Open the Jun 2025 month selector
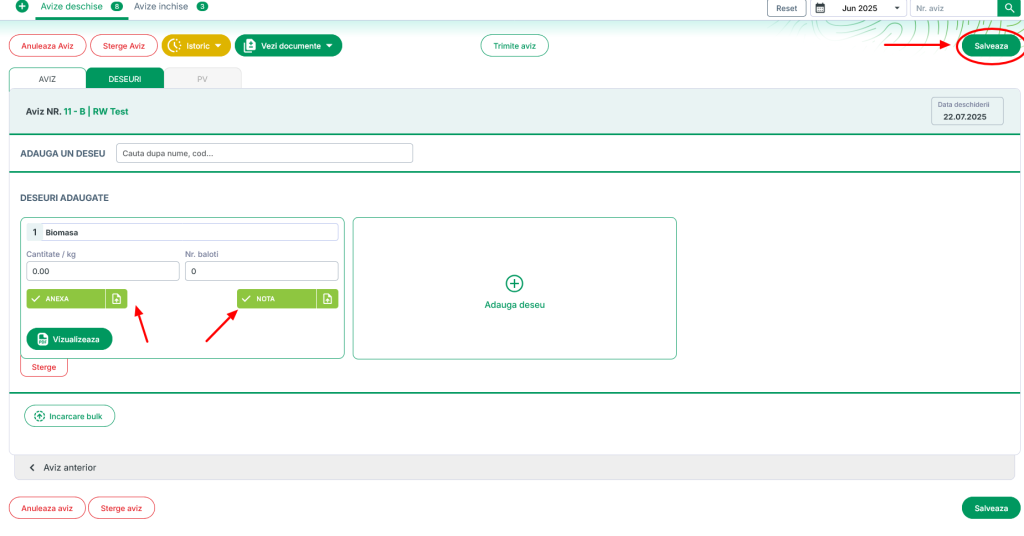Screen dimensions: 1024x536 pos(866,8)
